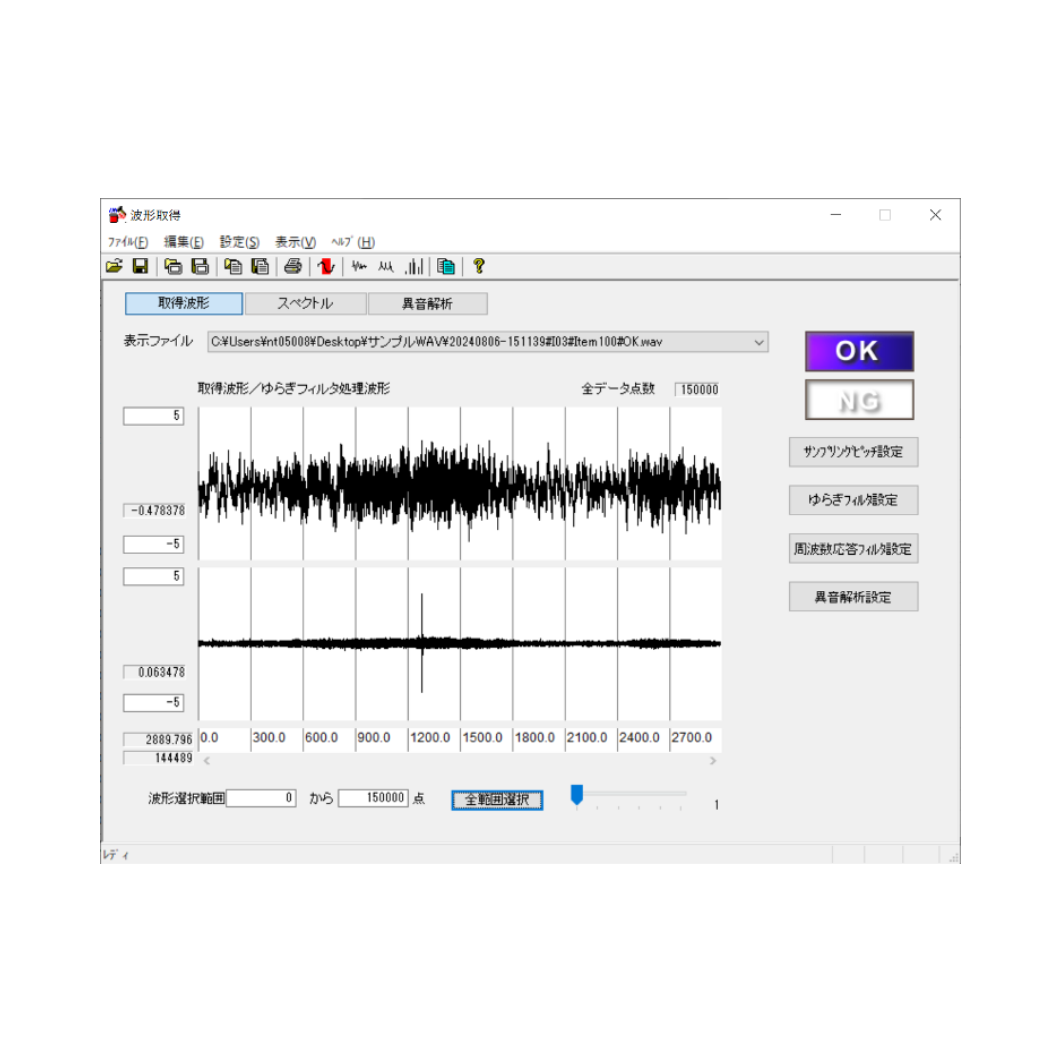Click the printer icon in toolbar

click(x=293, y=266)
